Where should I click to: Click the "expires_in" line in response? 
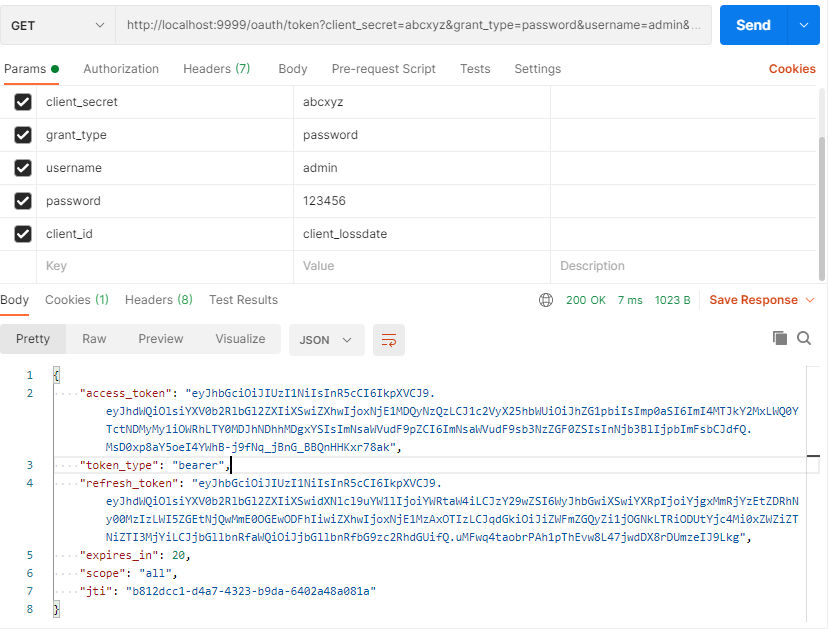pyautogui.click(x=135, y=555)
